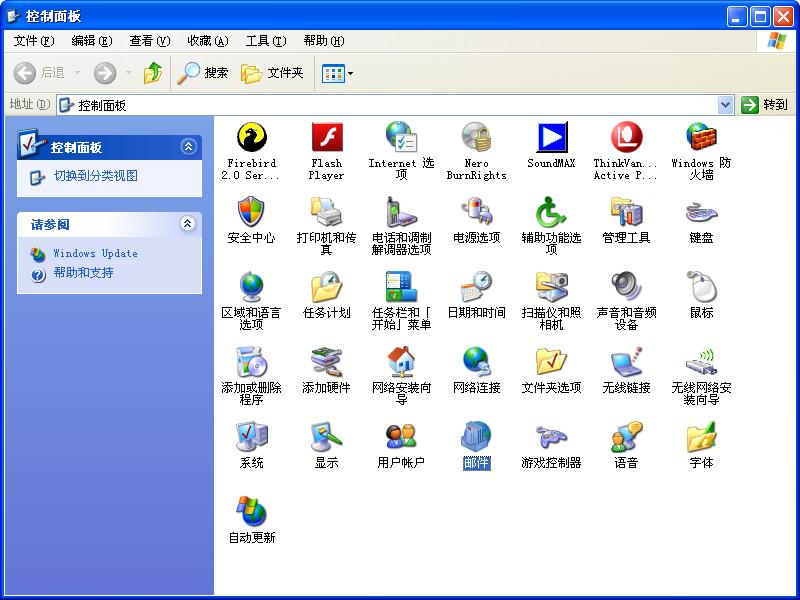Screen dimensions: 800x600
Task: Open the 编辑(E) menu
Action: click(x=92, y=41)
